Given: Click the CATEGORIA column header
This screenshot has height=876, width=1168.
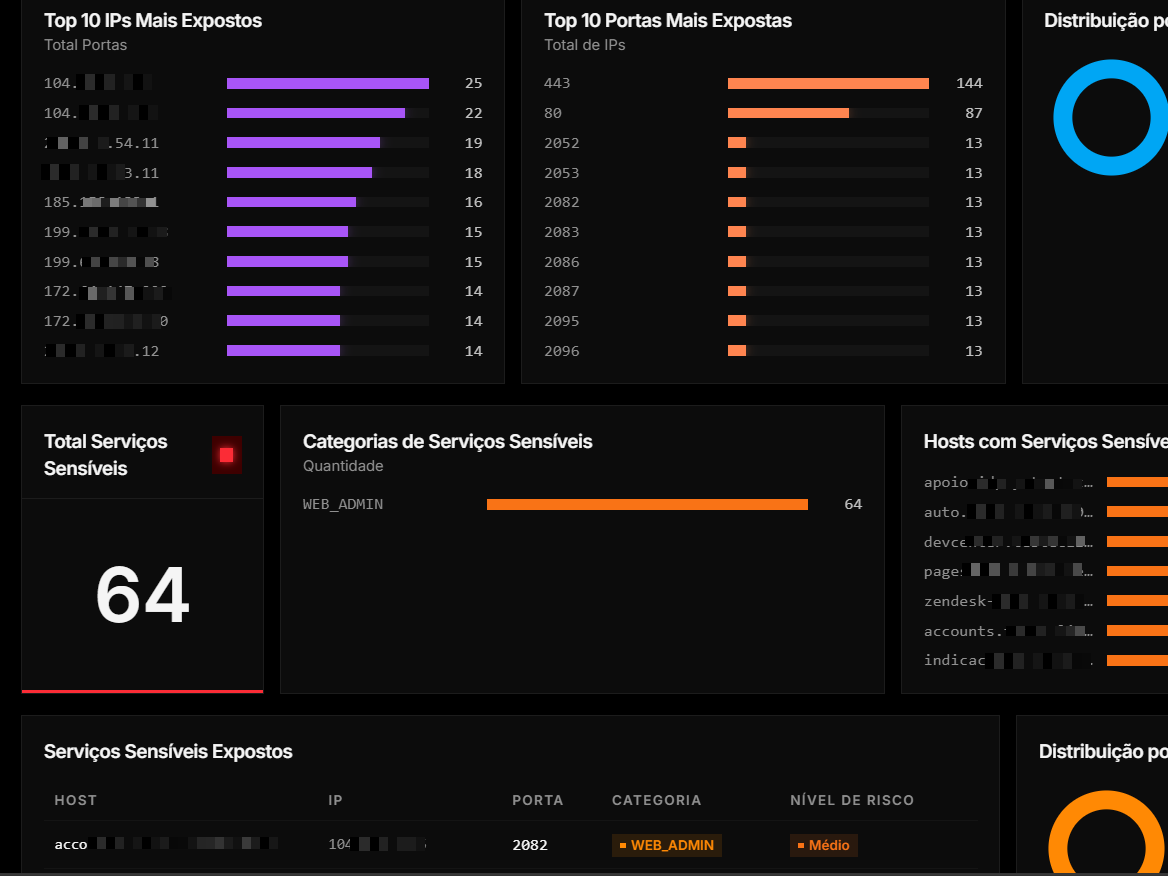Looking at the screenshot, I should [x=656, y=800].
